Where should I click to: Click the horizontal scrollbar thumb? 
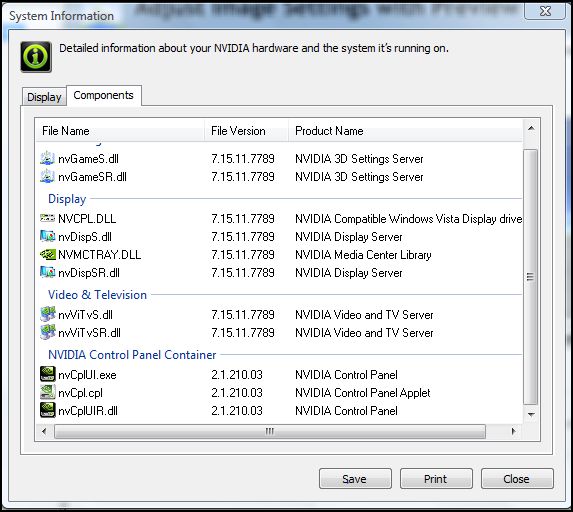point(270,431)
